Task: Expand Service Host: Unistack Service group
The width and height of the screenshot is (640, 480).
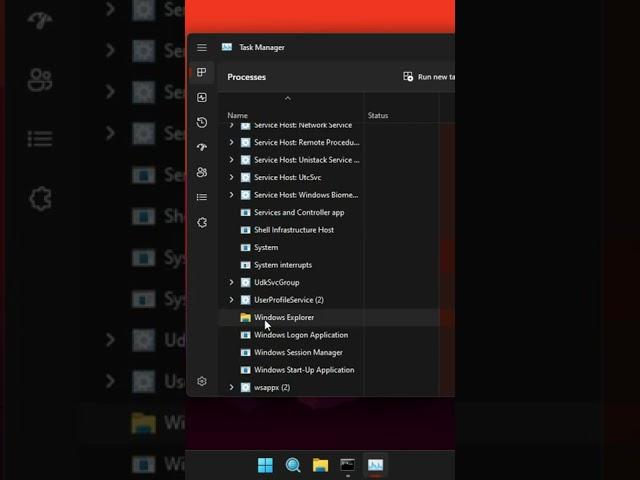Action: (231, 160)
